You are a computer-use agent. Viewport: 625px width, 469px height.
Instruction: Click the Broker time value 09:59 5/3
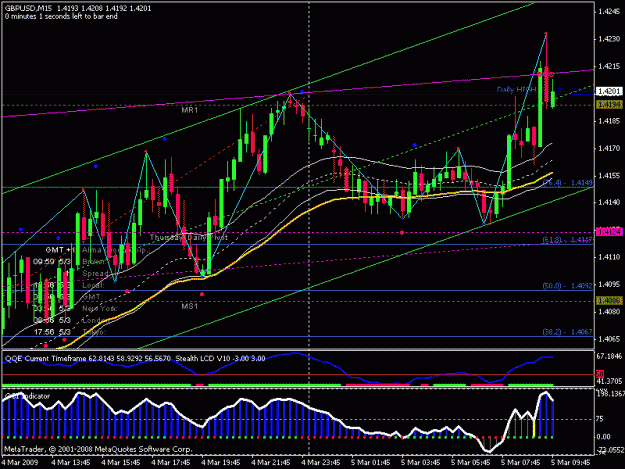point(52,262)
